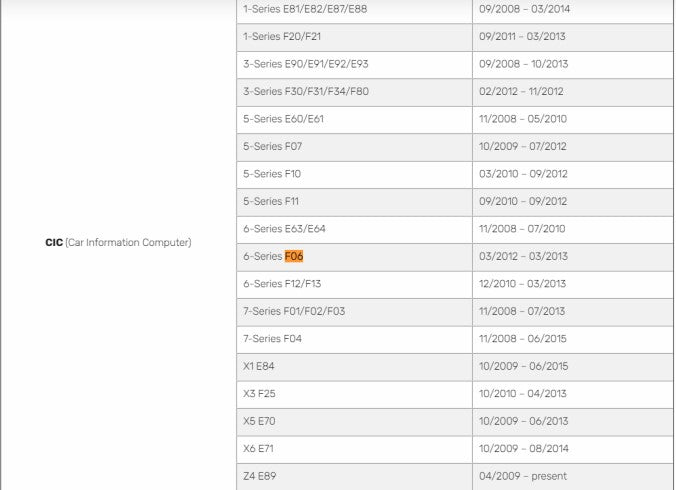The width and height of the screenshot is (676, 490).
Task: Click the 3-Series F30/F31/F34/F80 cell
Action: (x=306, y=92)
